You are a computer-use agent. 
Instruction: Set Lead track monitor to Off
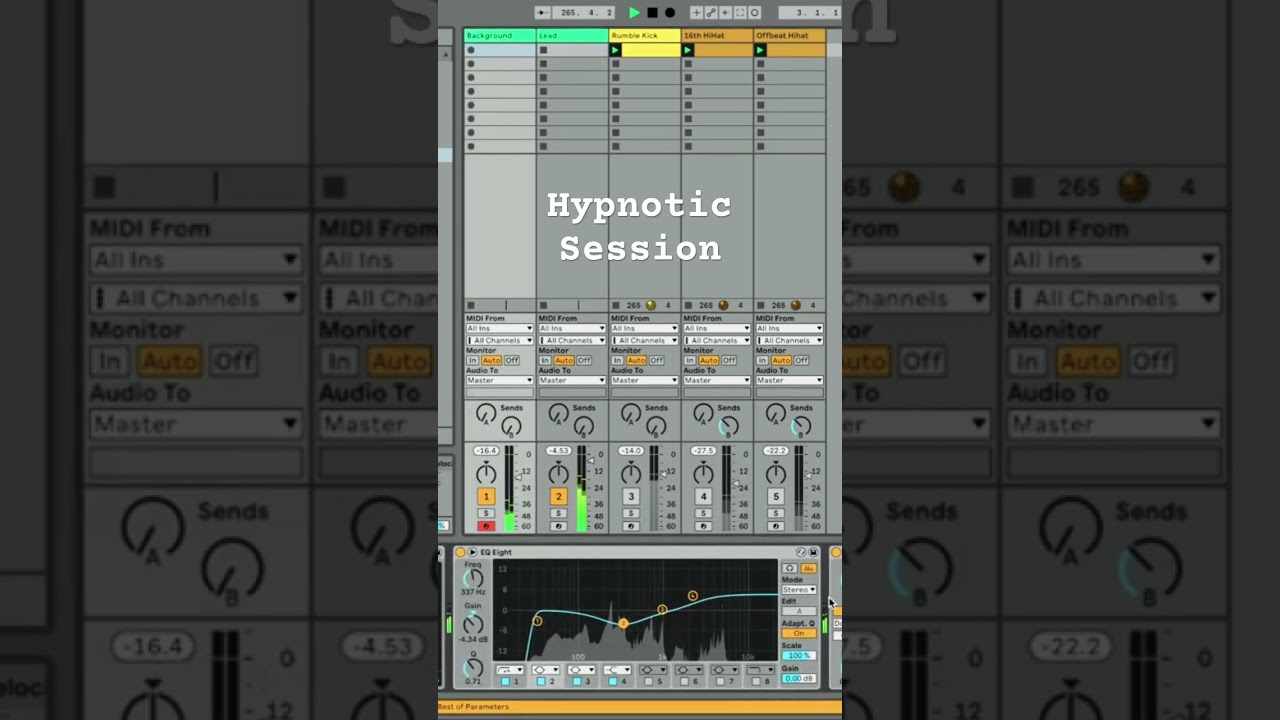click(x=584, y=360)
